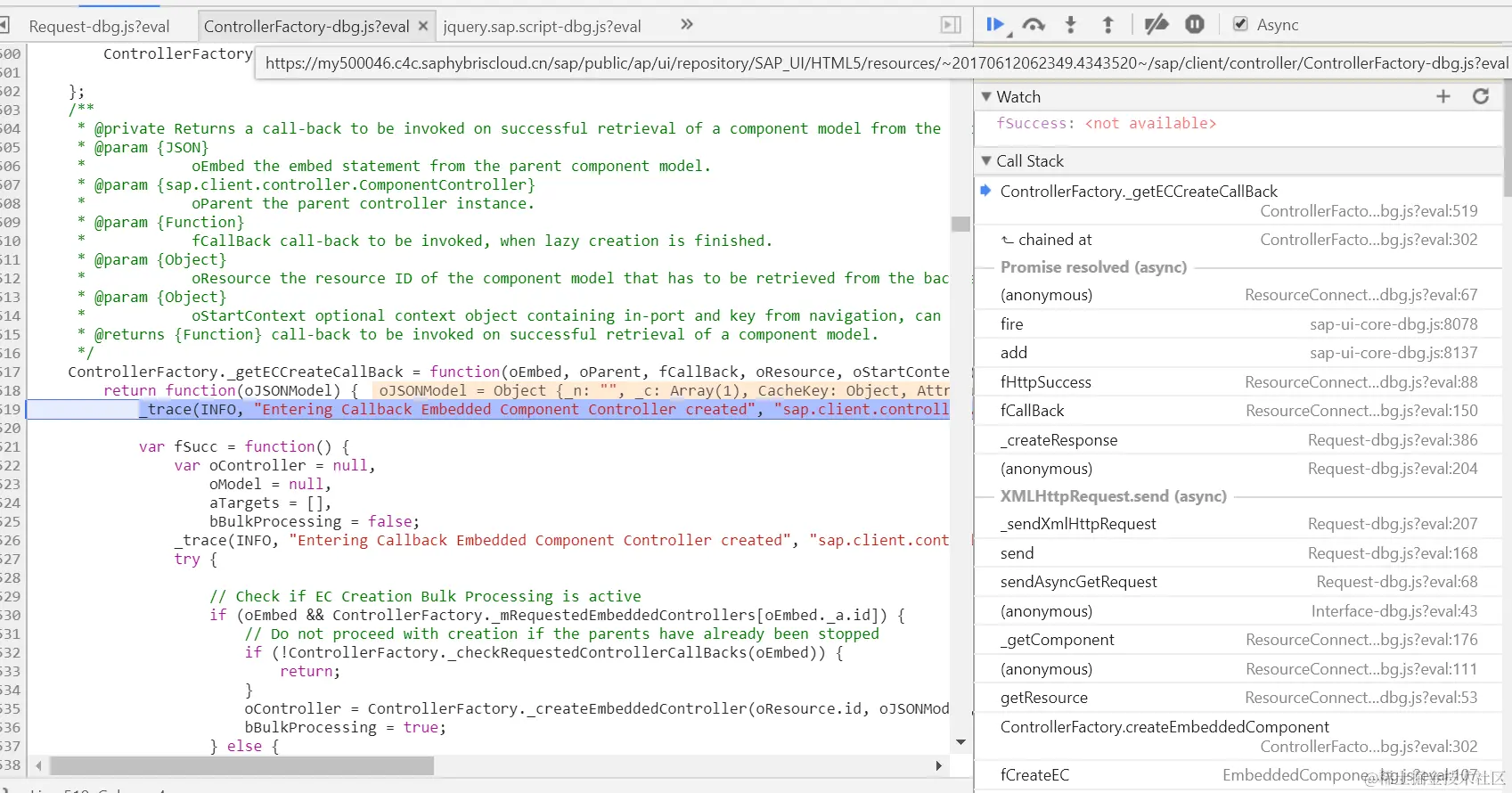Toggle the file navigator pane
Image resolution: width=1512 pixels, height=793 pixels.
(x=4, y=25)
